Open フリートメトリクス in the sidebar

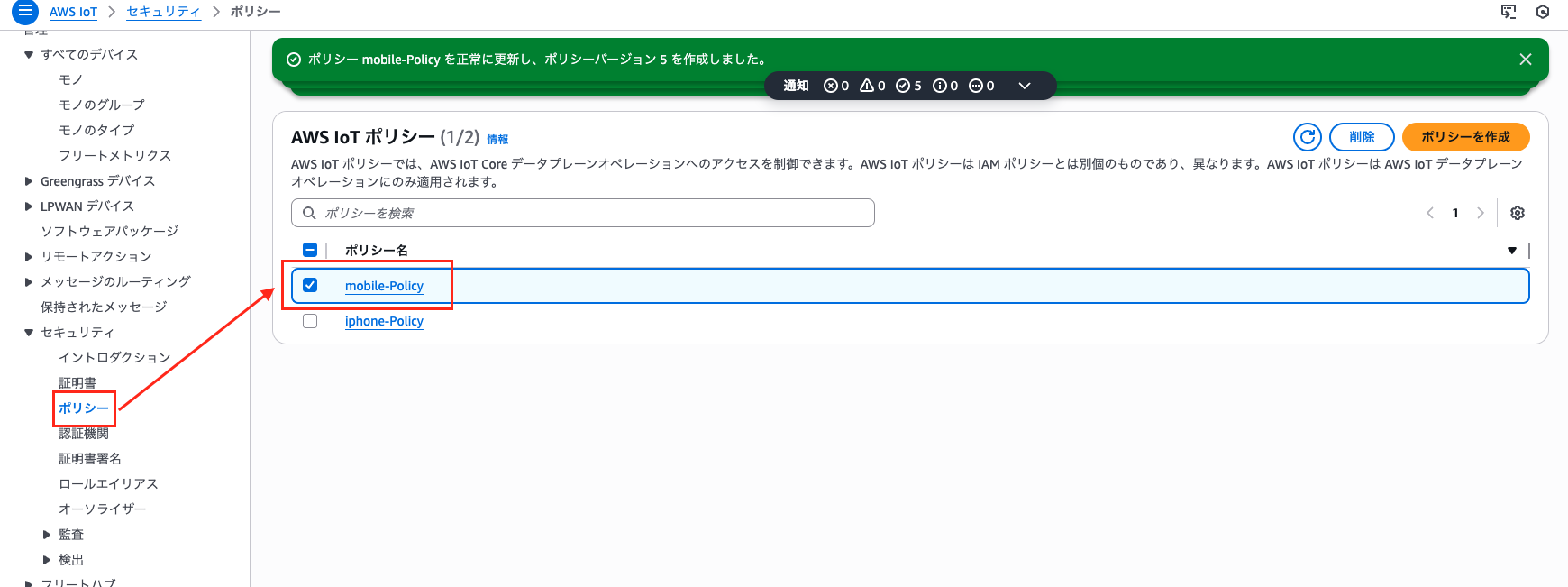coord(114,156)
